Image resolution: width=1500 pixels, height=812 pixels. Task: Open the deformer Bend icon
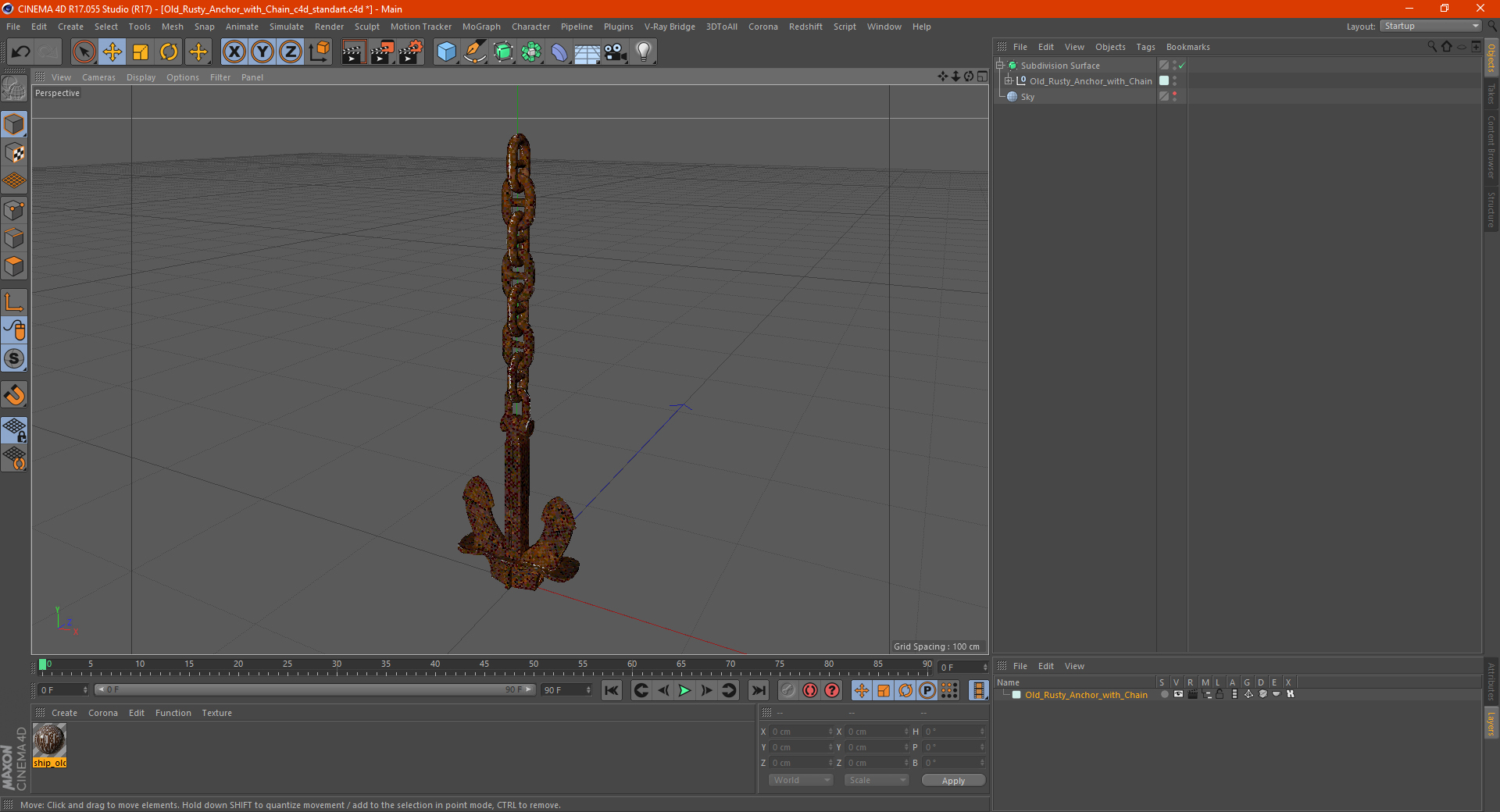click(559, 52)
